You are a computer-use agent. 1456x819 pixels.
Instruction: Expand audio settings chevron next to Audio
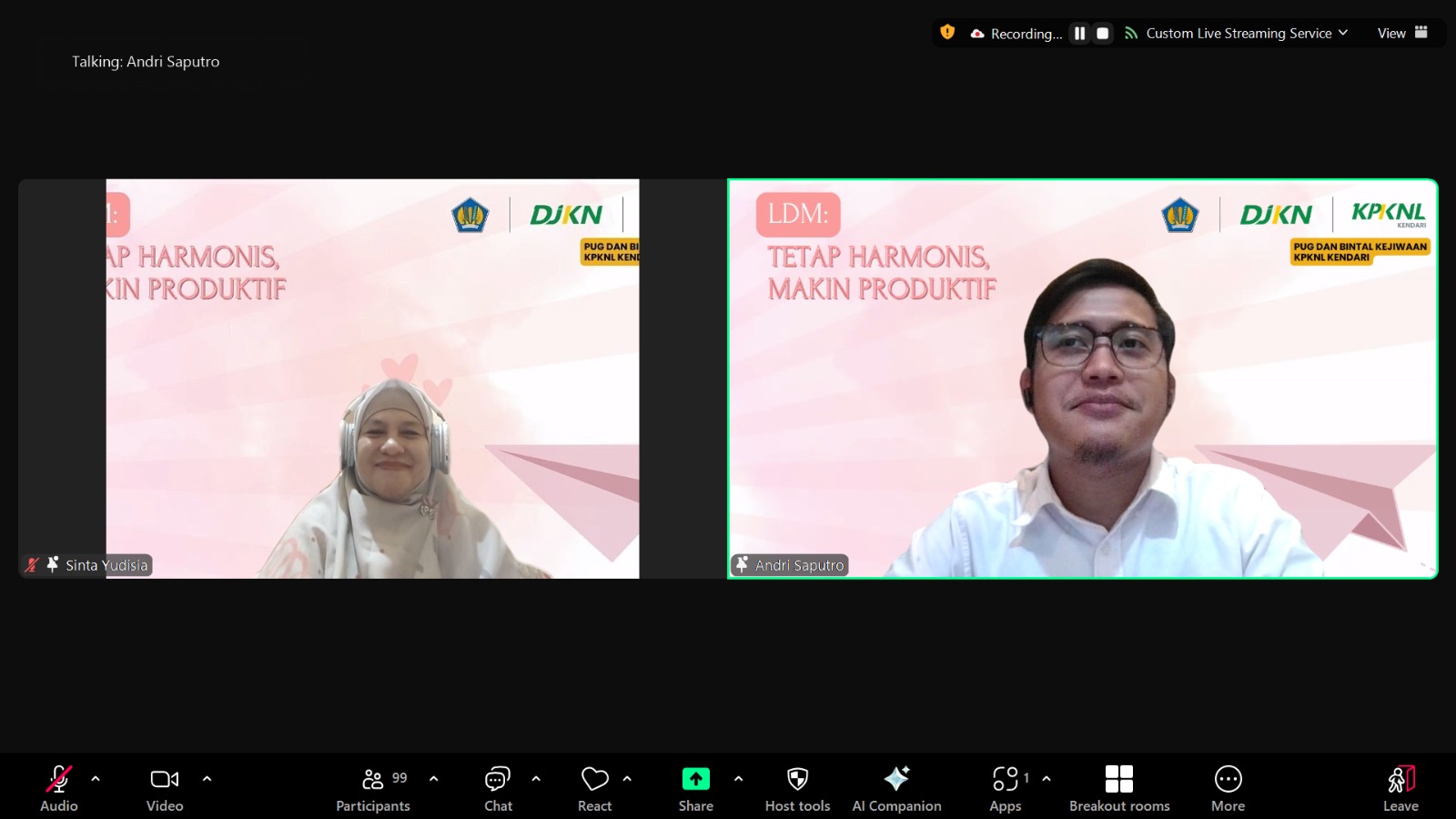coord(95,779)
